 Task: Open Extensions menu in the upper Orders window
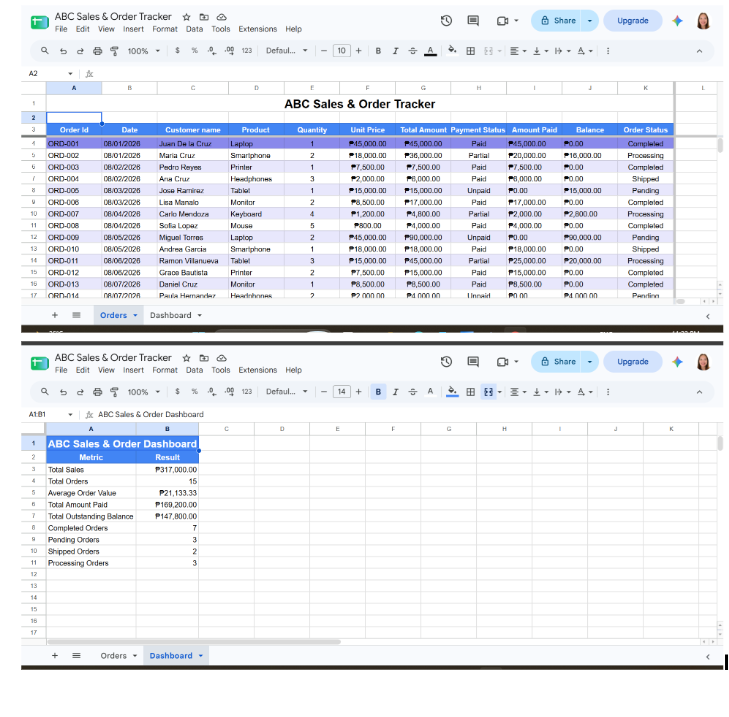pyautogui.click(x=258, y=29)
